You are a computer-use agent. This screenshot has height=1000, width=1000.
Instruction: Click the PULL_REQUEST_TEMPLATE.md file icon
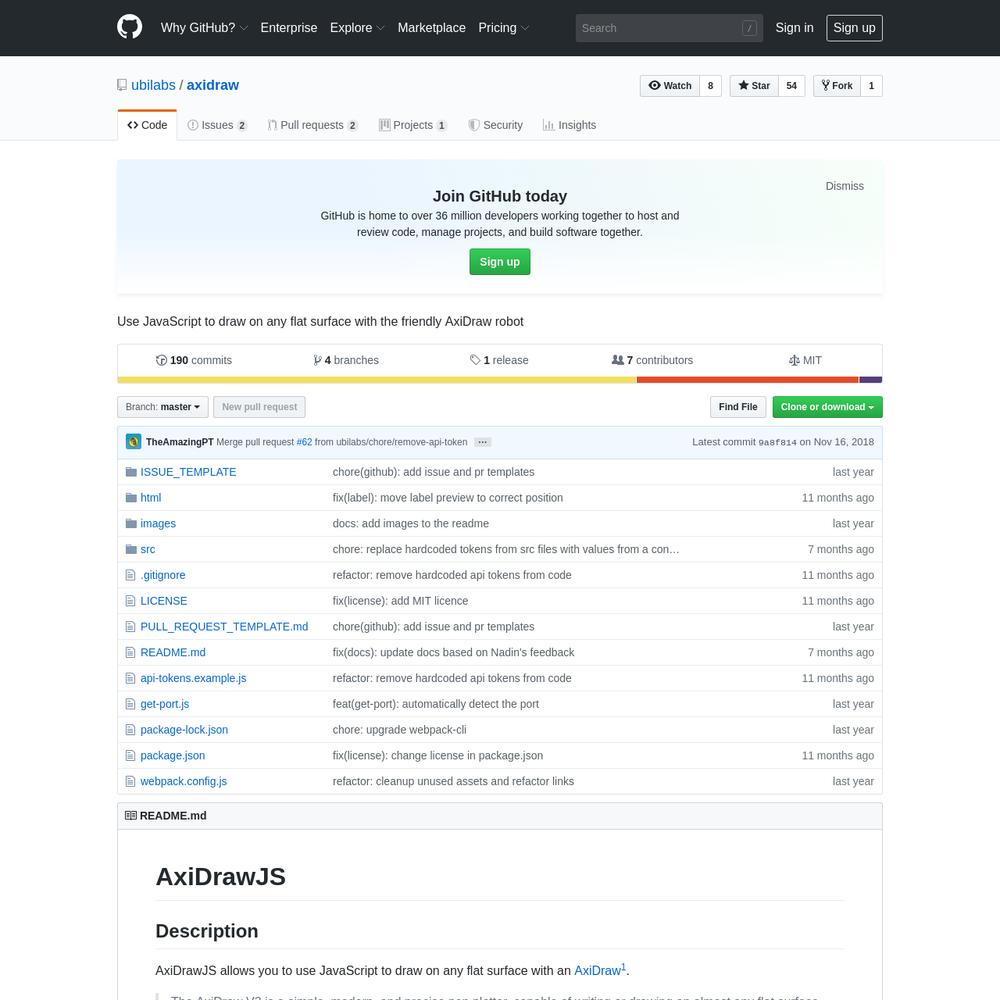[131, 627]
